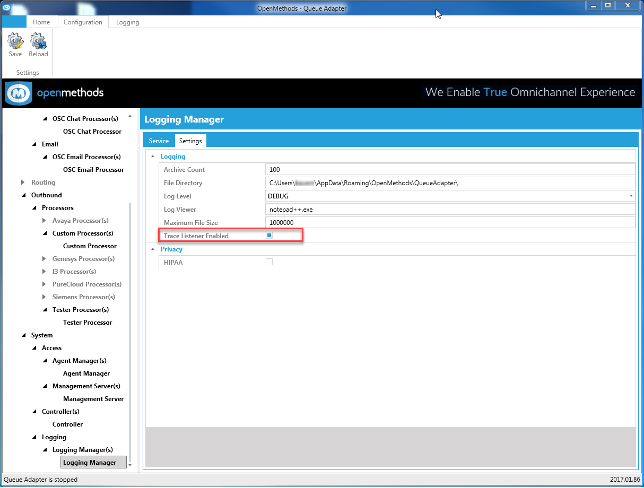Collapse the System tree node
Screen dimensions: 644x488
pyautogui.click(x=23, y=335)
